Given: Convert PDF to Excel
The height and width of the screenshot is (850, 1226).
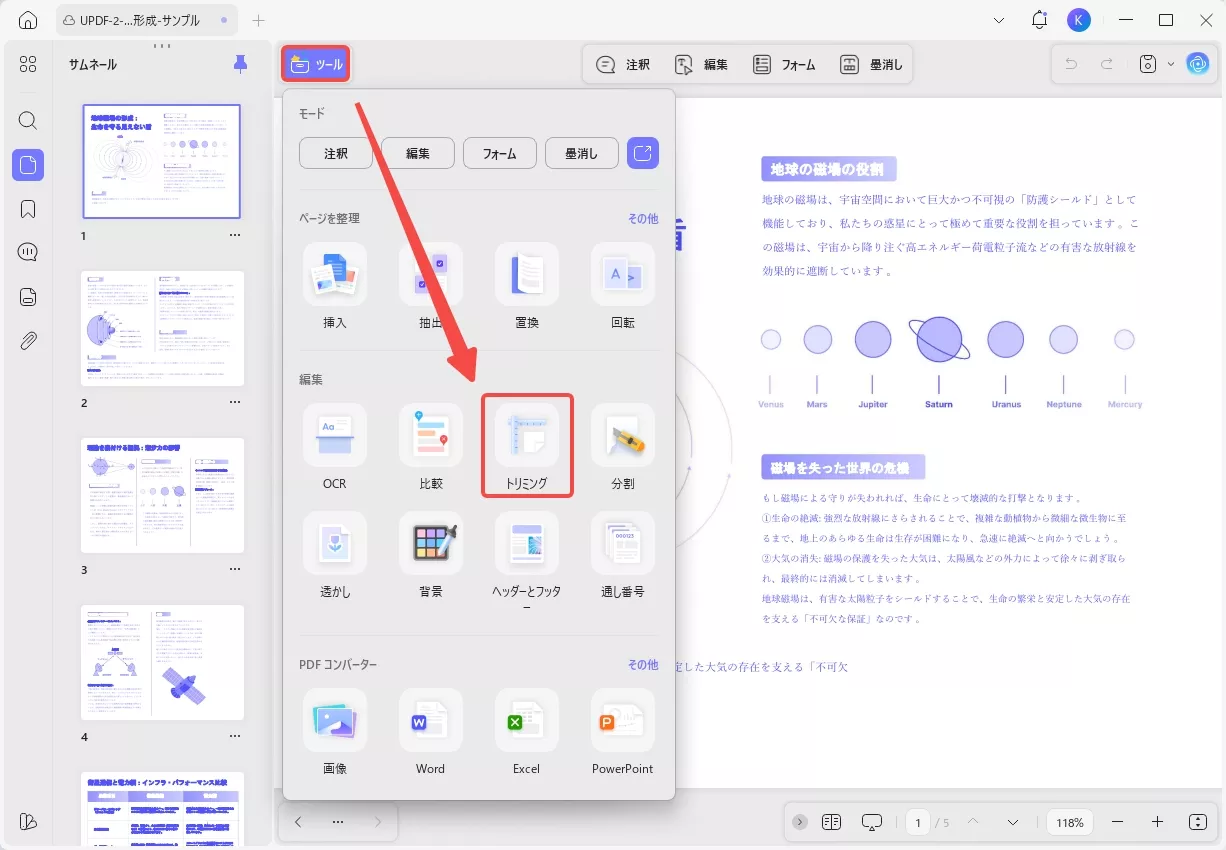Looking at the screenshot, I should [x=527, y=732].
